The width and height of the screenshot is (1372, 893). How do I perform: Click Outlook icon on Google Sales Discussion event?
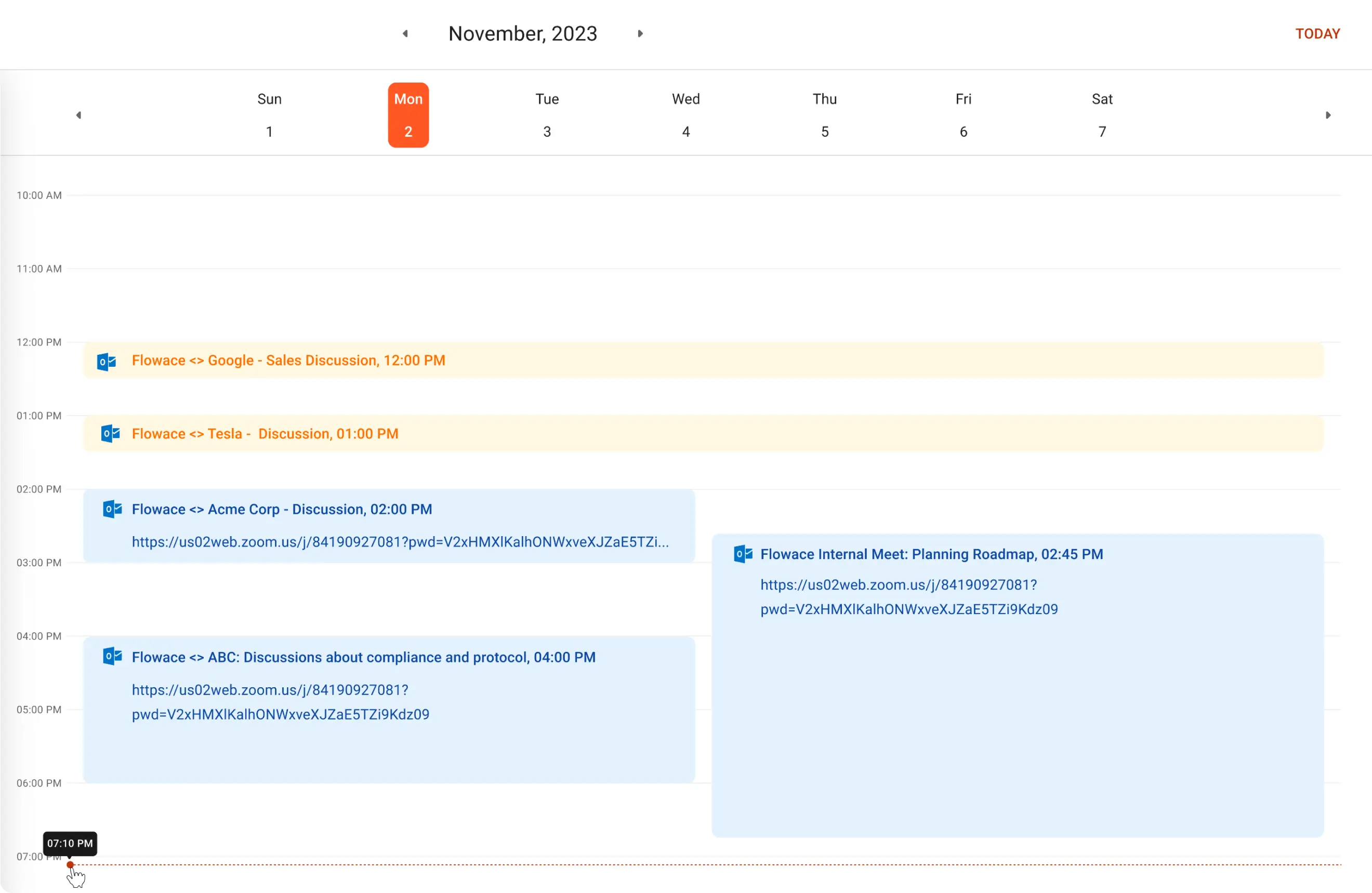(107, 361)
